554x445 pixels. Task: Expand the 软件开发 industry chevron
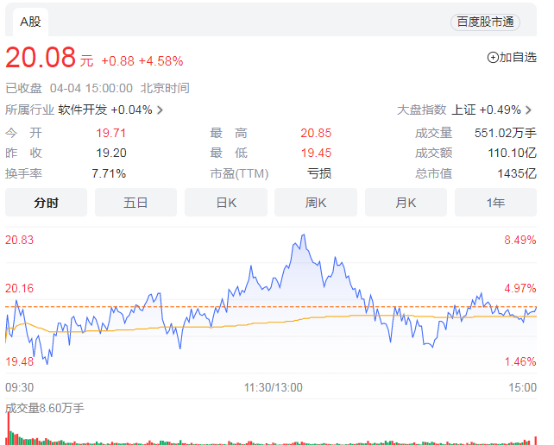(160, 110)
